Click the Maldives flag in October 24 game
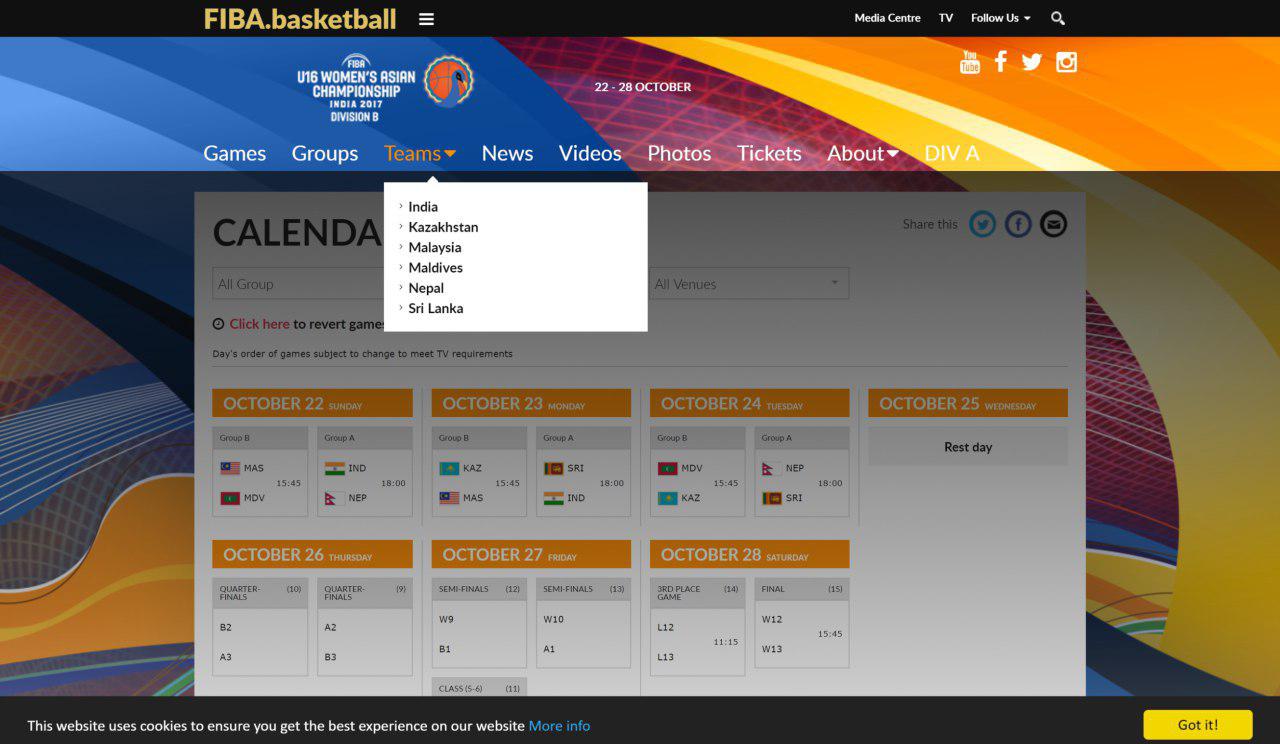The height and width of the screenshot is (744, 1280). pyautogui.click(x=667, y=468)
